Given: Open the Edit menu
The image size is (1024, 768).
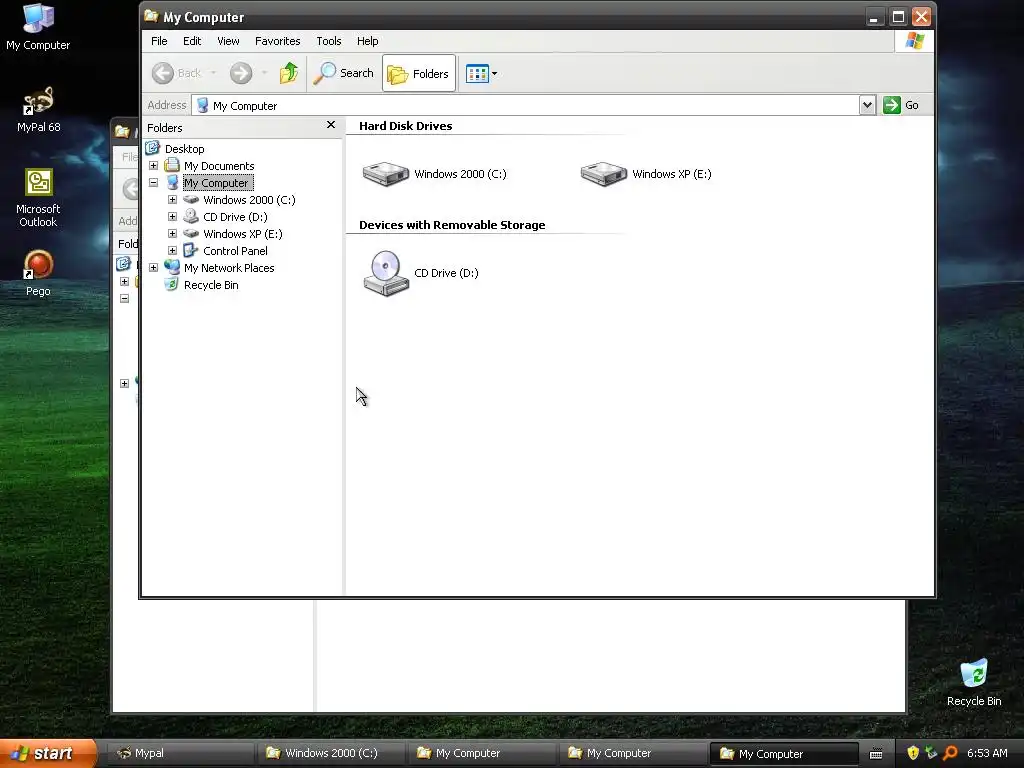Looking at the screenshot, I should click(192, 41).
